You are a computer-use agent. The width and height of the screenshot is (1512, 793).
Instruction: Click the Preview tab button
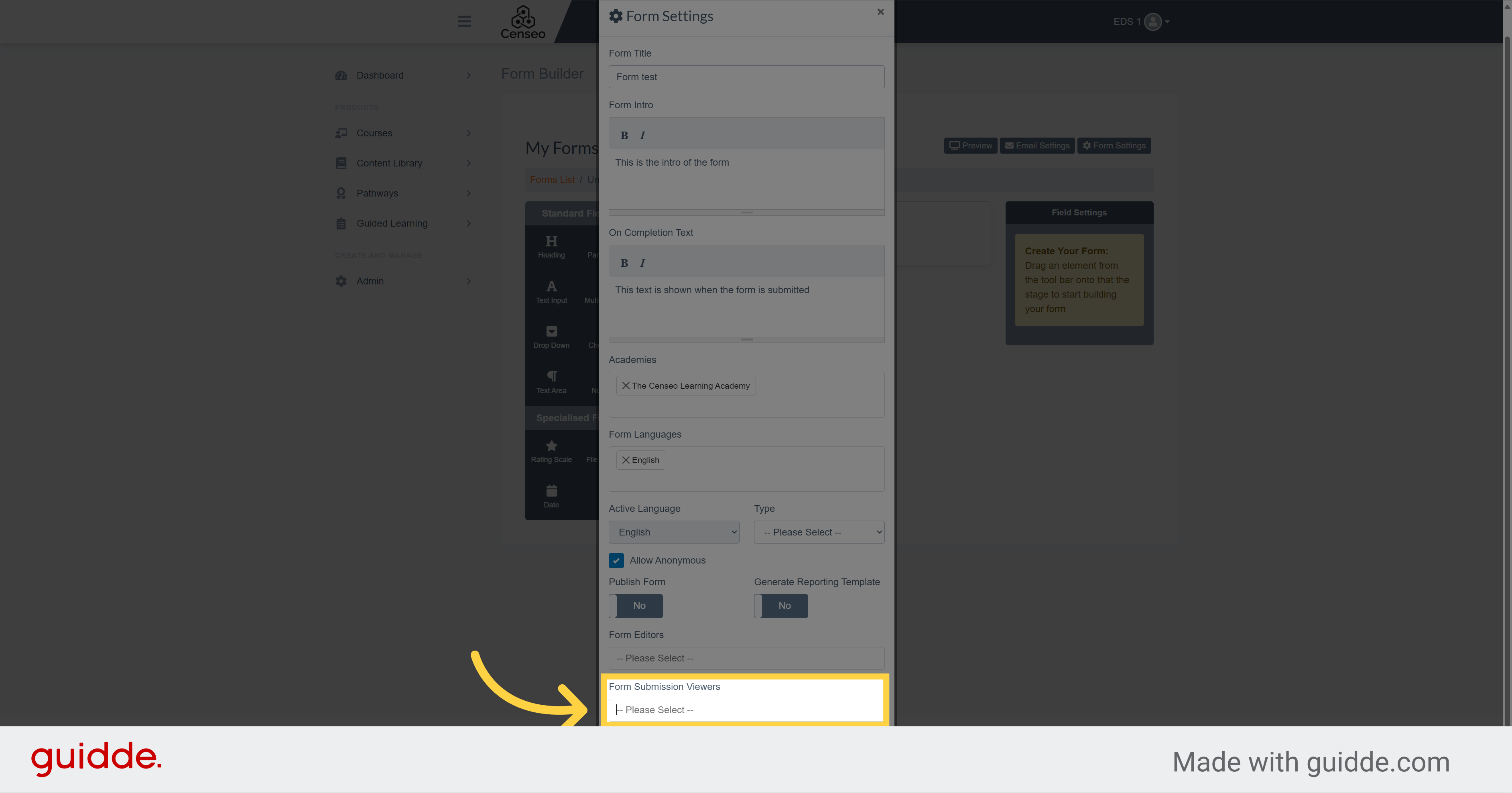pyautogui.click(x=971, y=145)
